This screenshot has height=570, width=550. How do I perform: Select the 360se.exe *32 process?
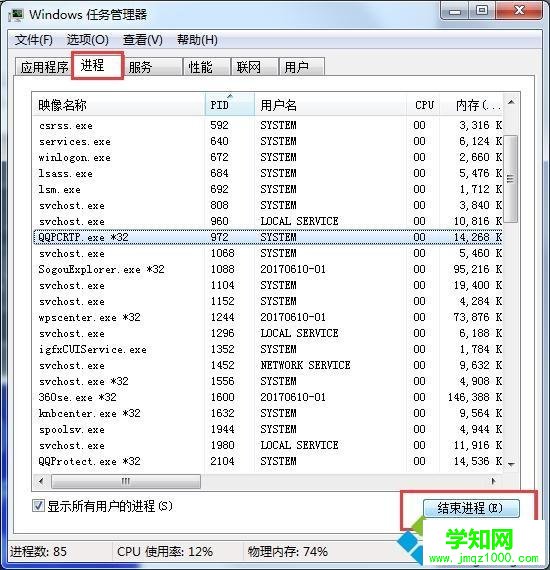(268, 397)
